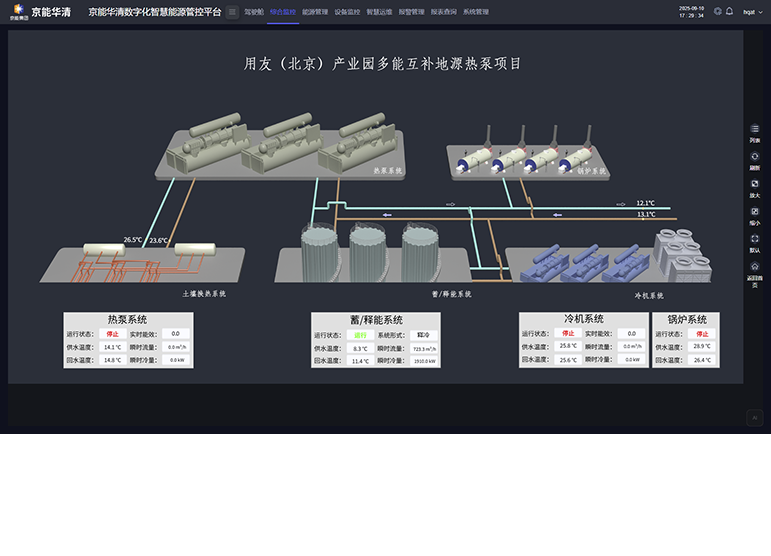
Task: Click the 蓄/释能系统 storage tanks graphic
Action: (x=371, y=253)
